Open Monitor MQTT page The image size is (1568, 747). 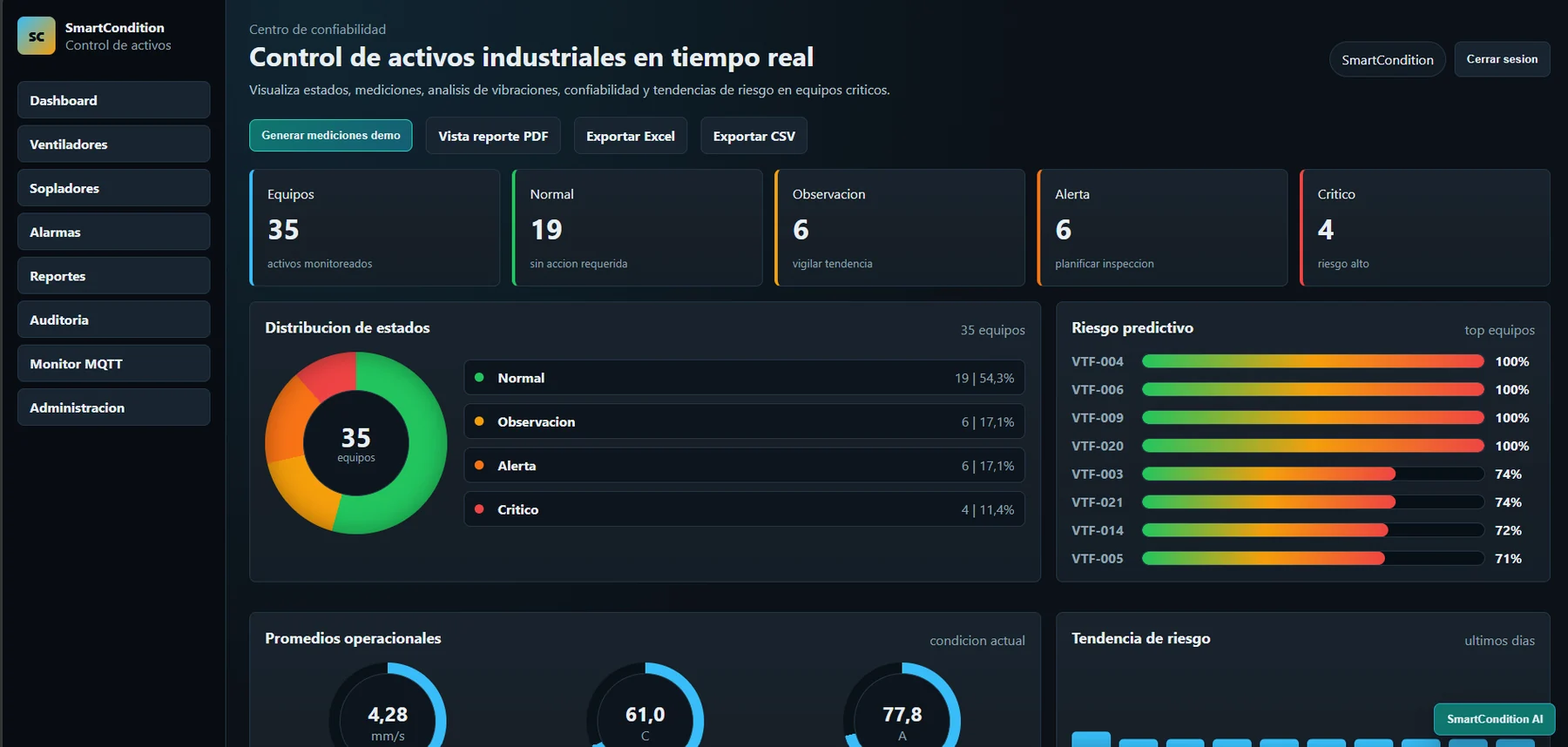pyautogui.click(x=113, y=363)
